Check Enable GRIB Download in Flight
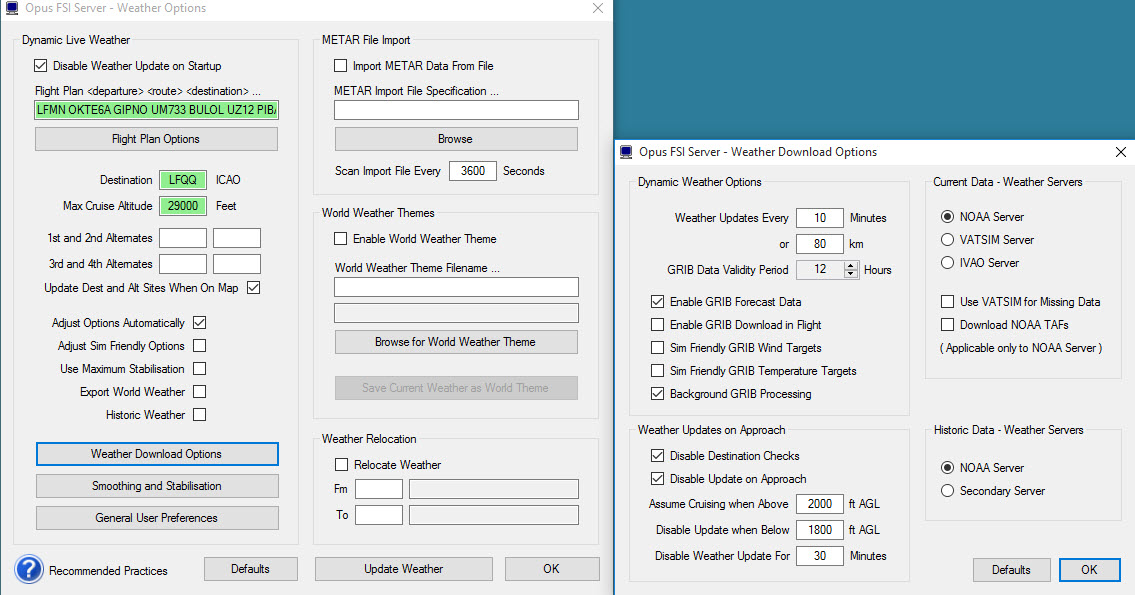 (x=657, y=325)
